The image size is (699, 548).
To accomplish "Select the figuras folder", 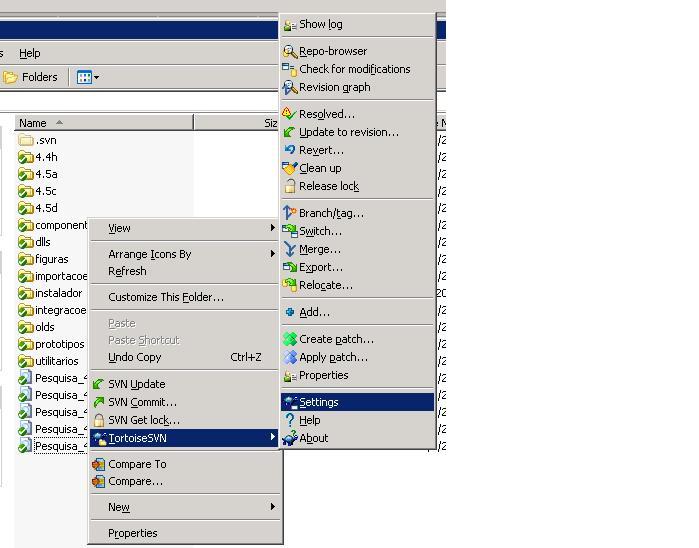I will pyautogui.click(x=43, y=259).
